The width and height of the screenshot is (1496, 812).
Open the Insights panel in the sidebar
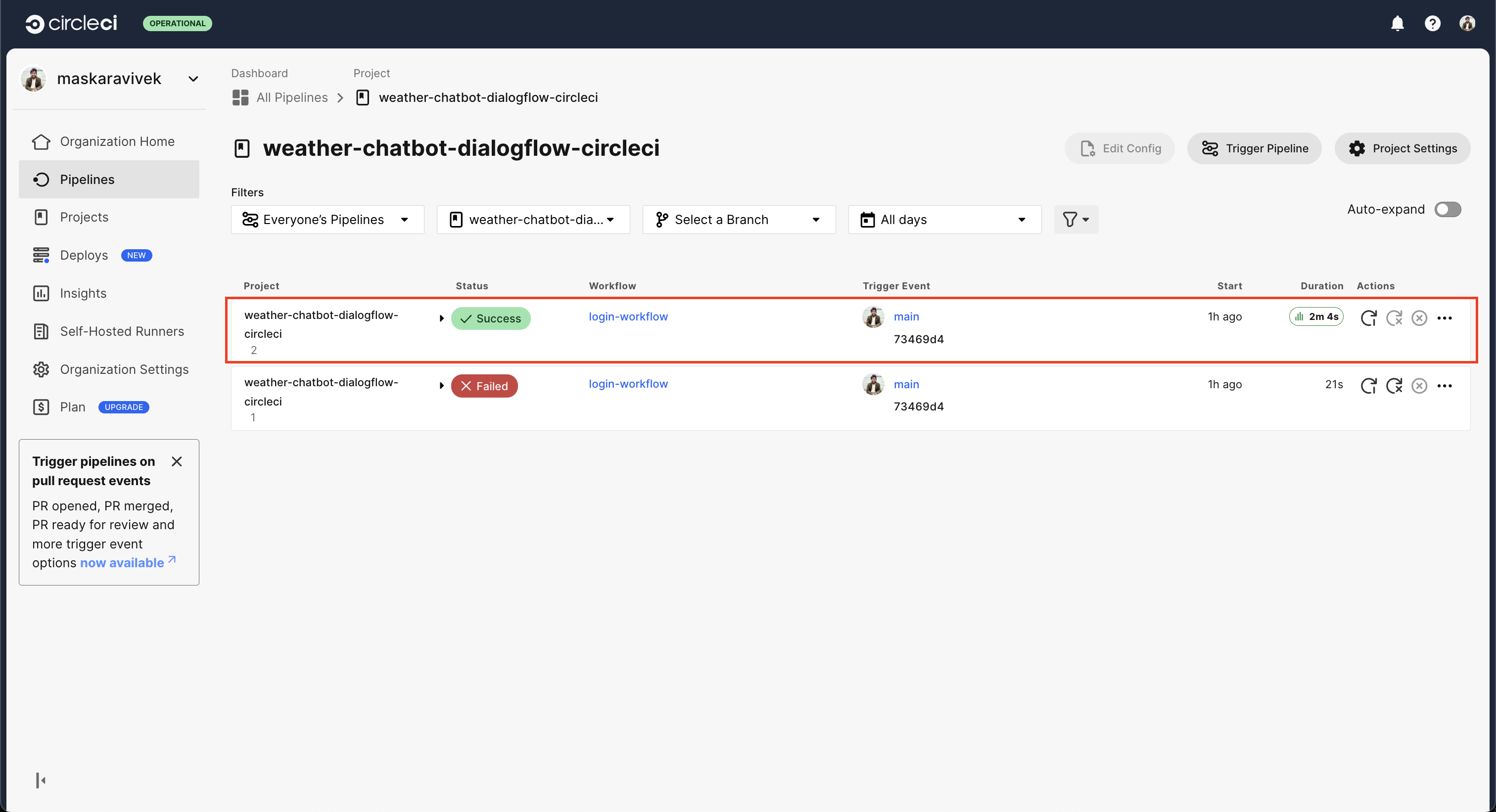(83, 293)
